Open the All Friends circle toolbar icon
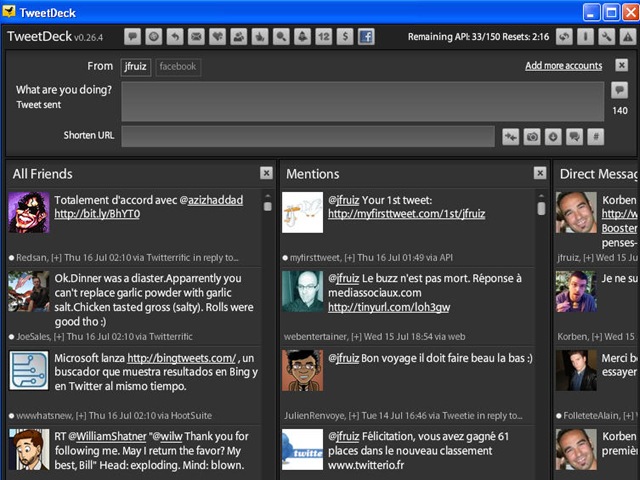Viewport: 640px width, 480px height. click(x=153, y=37)
